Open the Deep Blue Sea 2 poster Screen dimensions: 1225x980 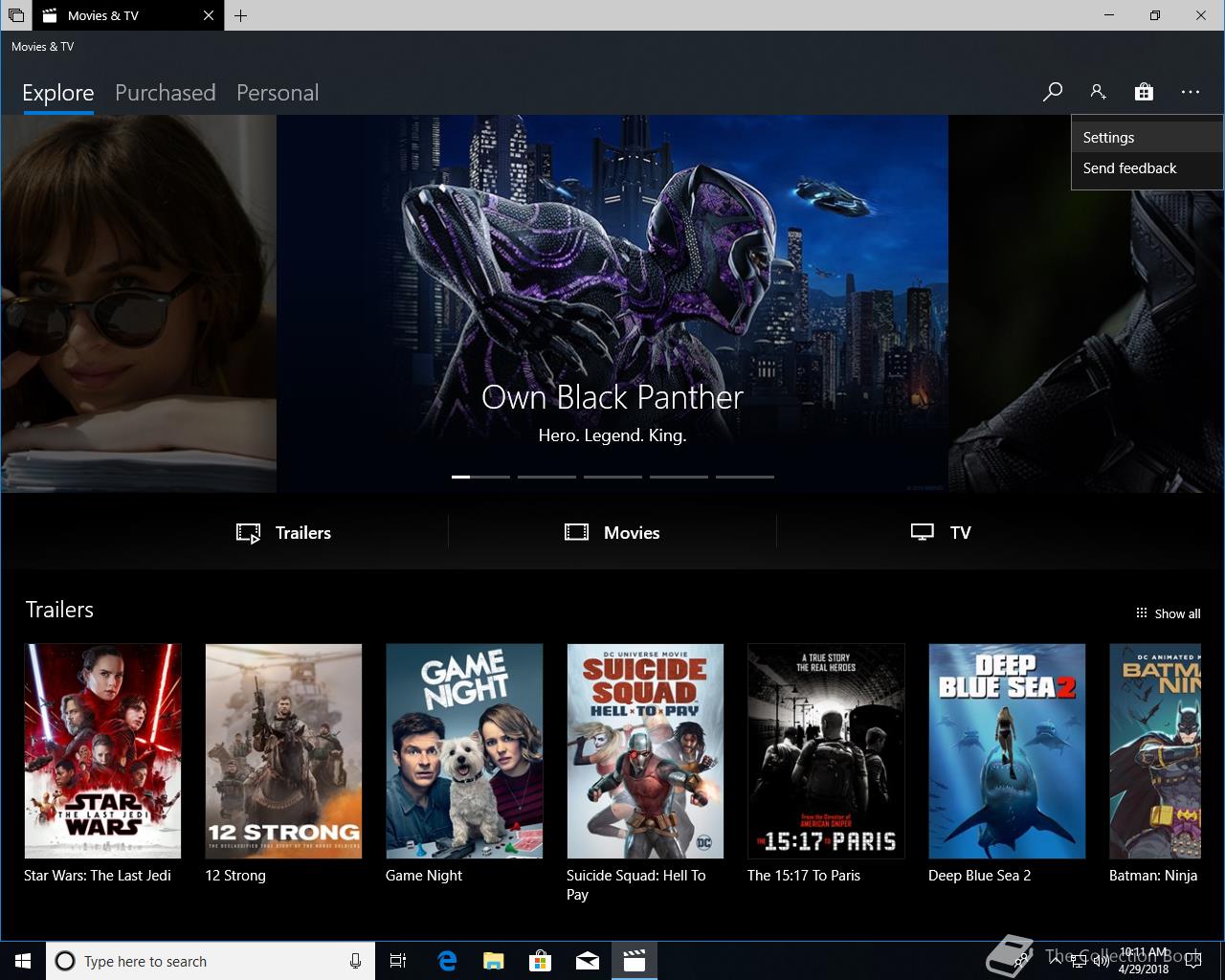pyautogui.click(x=1007, y=751)
